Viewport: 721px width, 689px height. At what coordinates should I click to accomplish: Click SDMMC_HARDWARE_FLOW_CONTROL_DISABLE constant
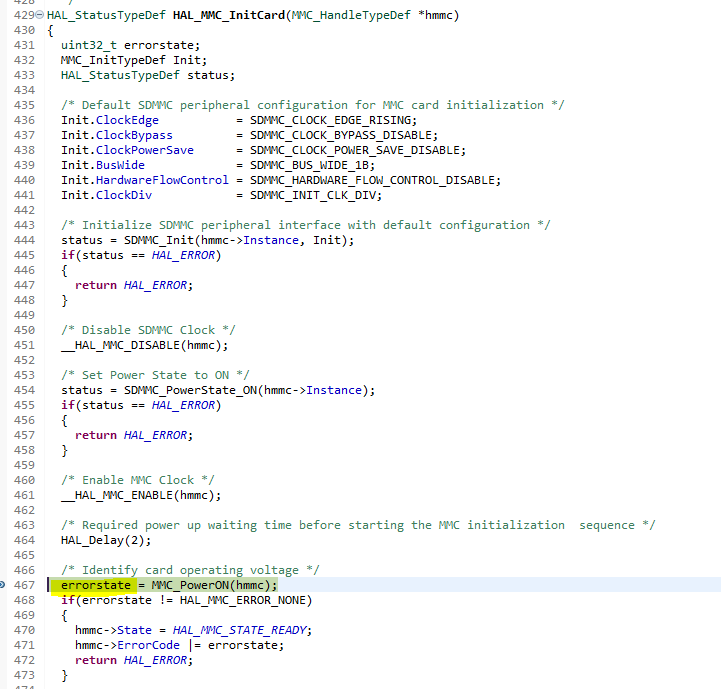pos(372,180)
